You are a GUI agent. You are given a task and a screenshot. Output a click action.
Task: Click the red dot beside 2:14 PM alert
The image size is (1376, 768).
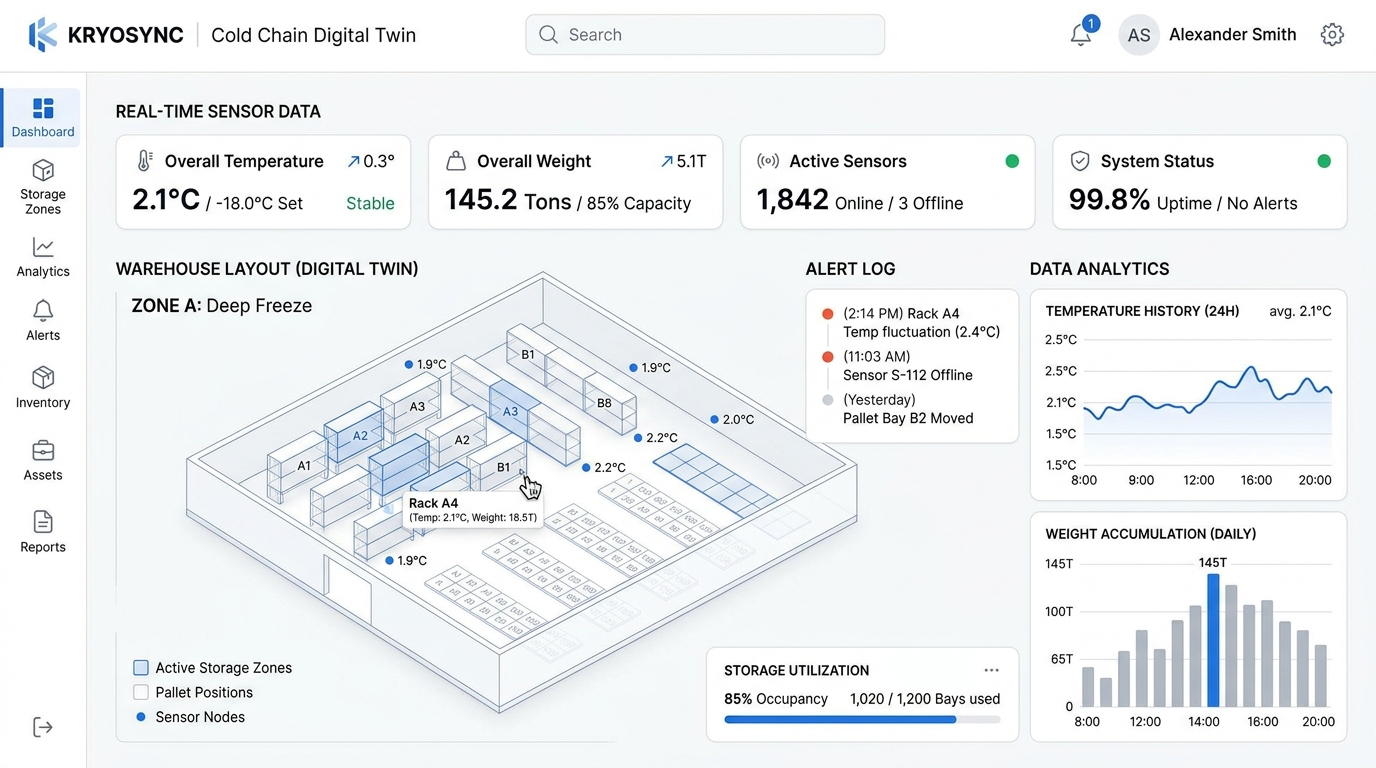coord(827,314)
